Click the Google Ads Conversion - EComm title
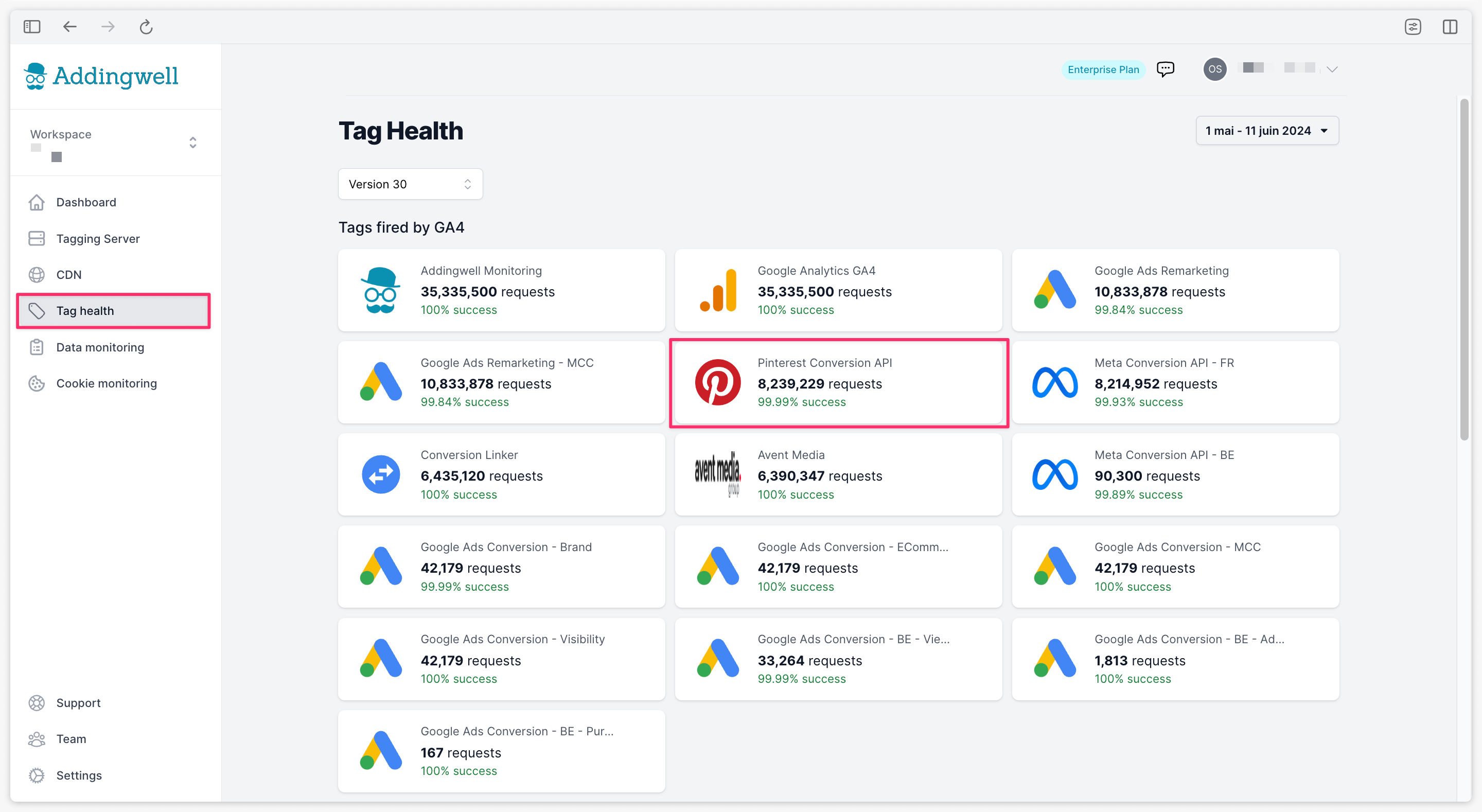The image size is (1482, 812). coord(853,546)
